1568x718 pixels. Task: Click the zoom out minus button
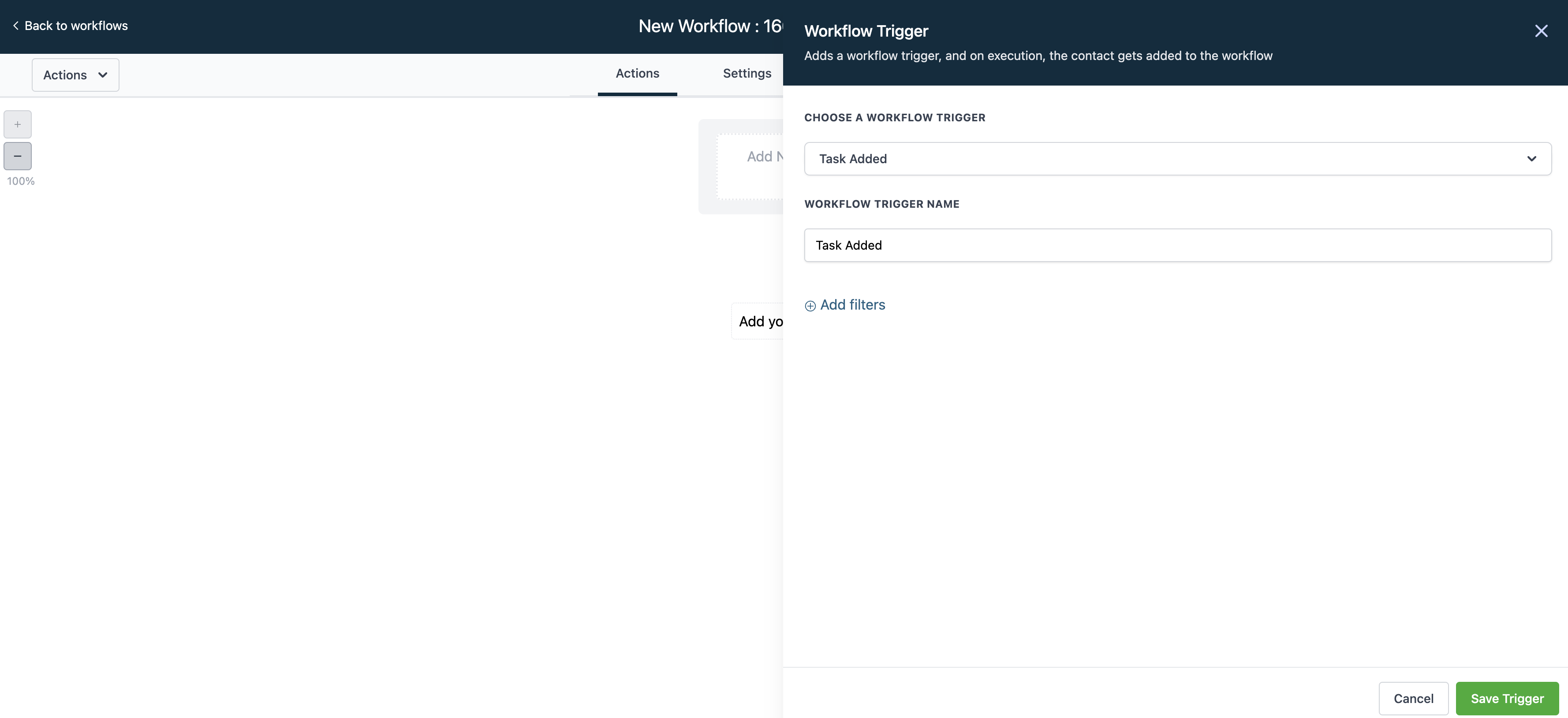pyautogui.click(x=18, y=157)
